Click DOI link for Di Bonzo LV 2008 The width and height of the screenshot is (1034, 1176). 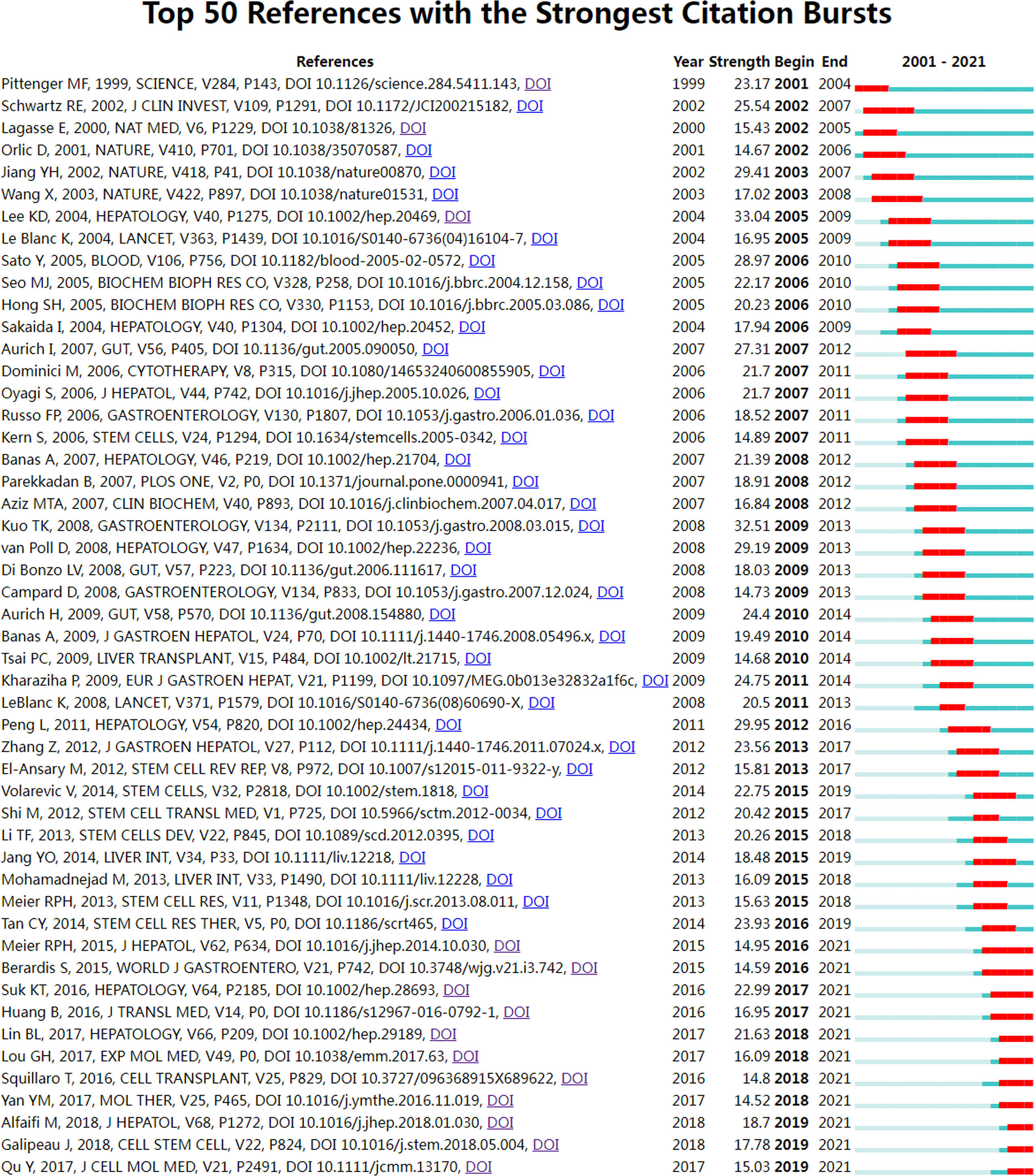[463, 570]
